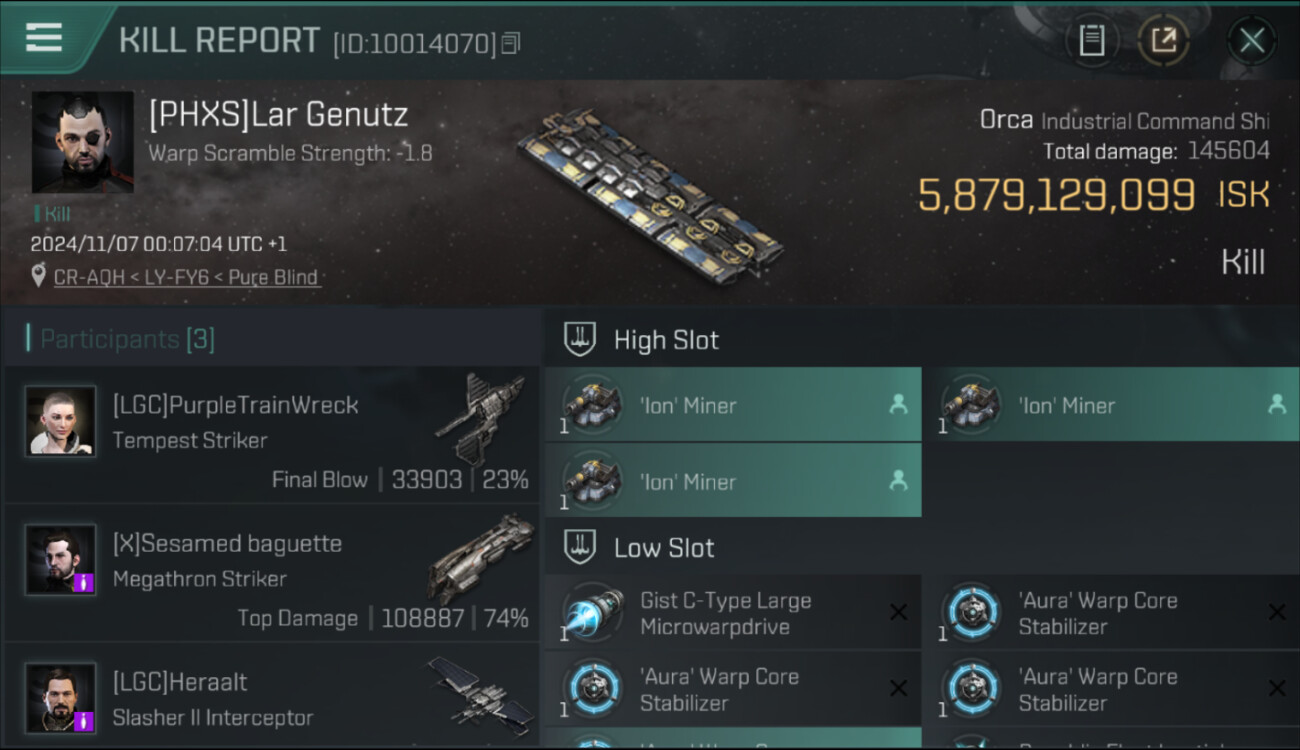Copy the kill report ID
Screen dimensions: 1300x750
click(511, 43)
